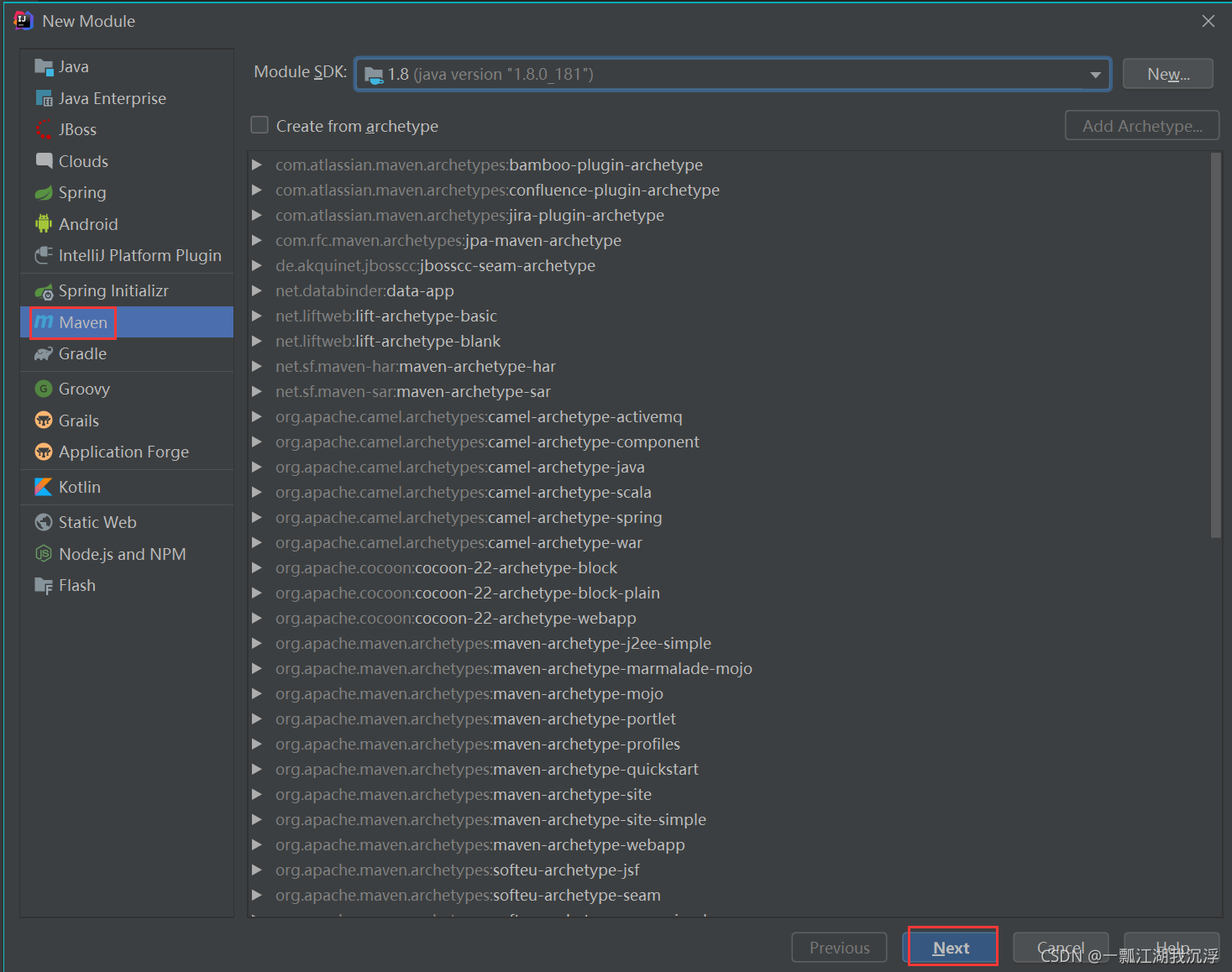Click the Spring Initializr icon
The height and width of the screenshot is (972, 1232).
coord(44,291)
